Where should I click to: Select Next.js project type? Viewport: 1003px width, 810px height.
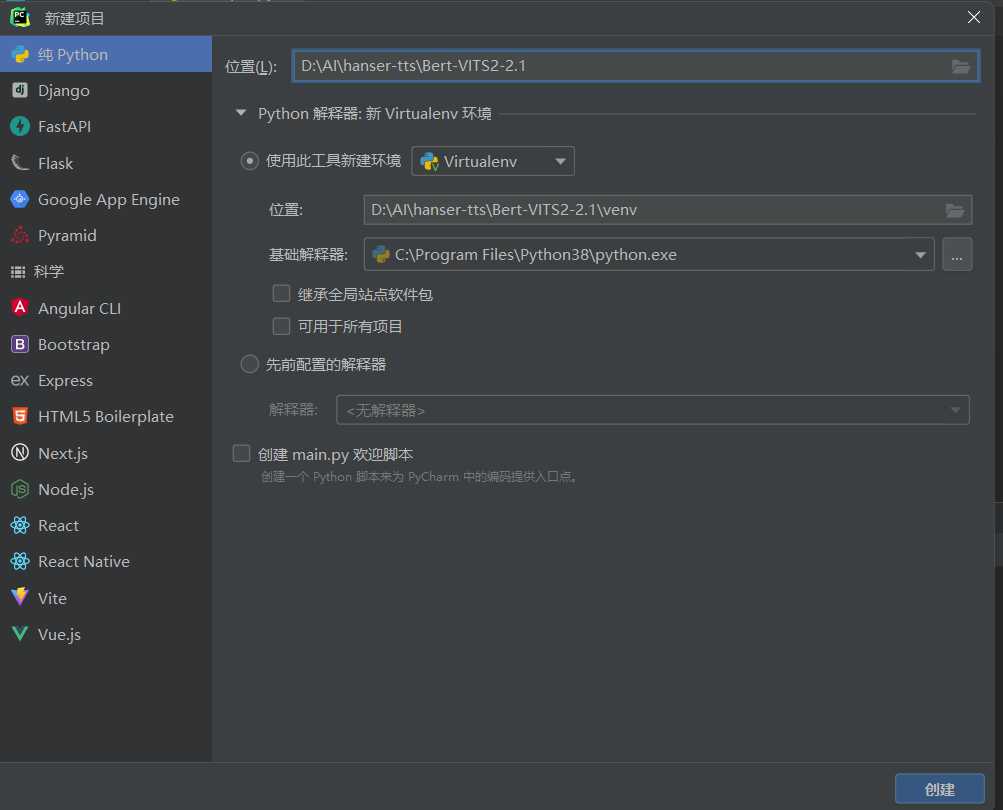[x=106, y=452]
